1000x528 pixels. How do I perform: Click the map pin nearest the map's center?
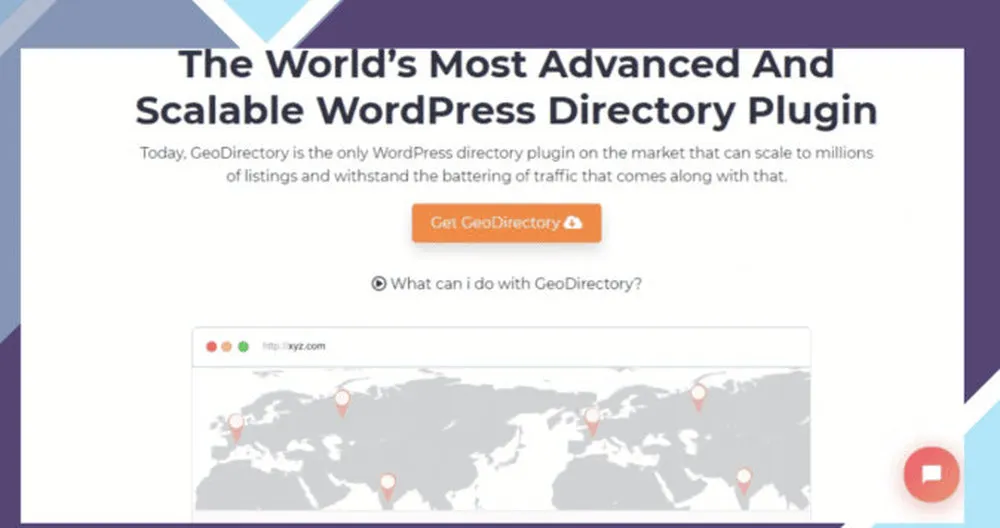pos(592,418)
